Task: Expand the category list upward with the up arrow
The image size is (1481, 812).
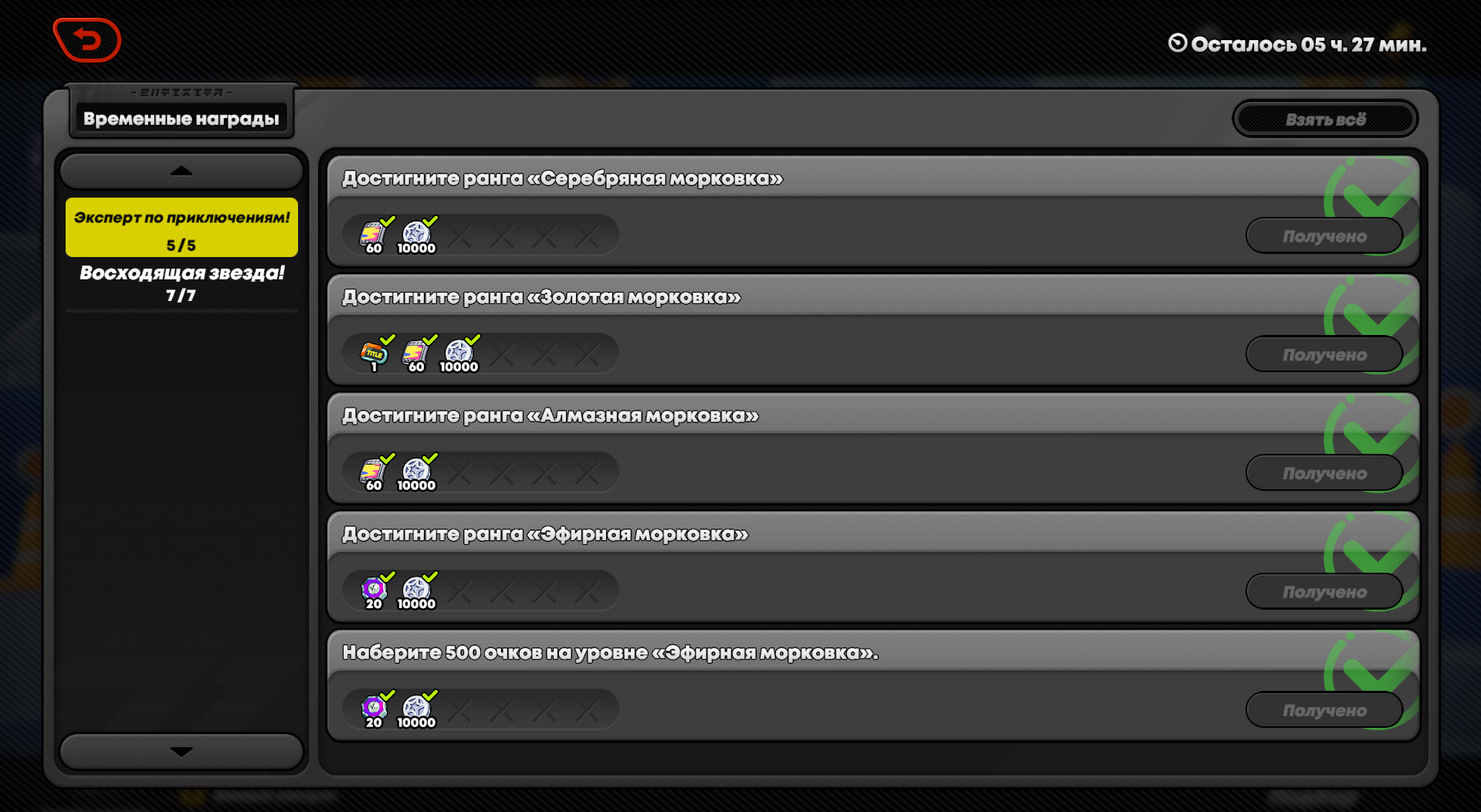Action: 181,171
